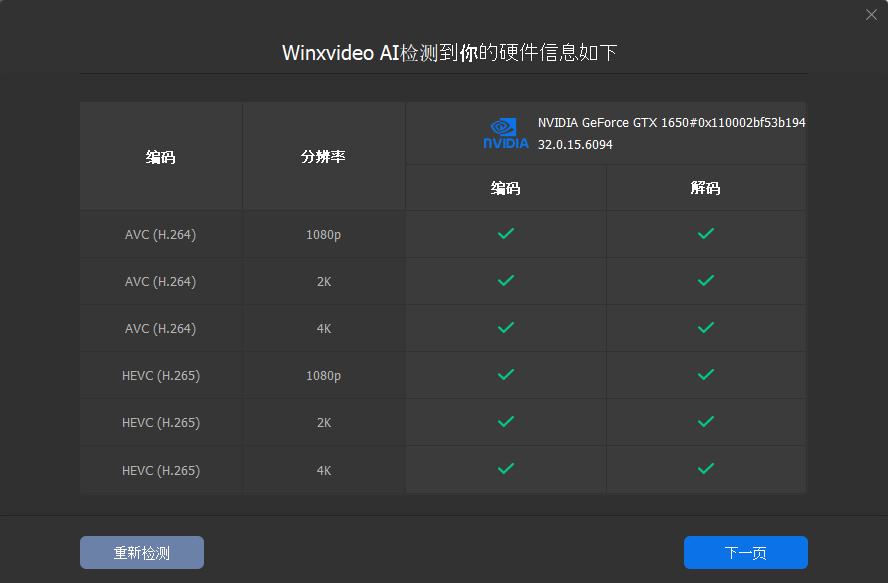This screenshot has width=888, height=583.
Task: Click decode checkmark for AVC (H.264) 1080p
Action: pyautogui.click(x=706, y=234)
